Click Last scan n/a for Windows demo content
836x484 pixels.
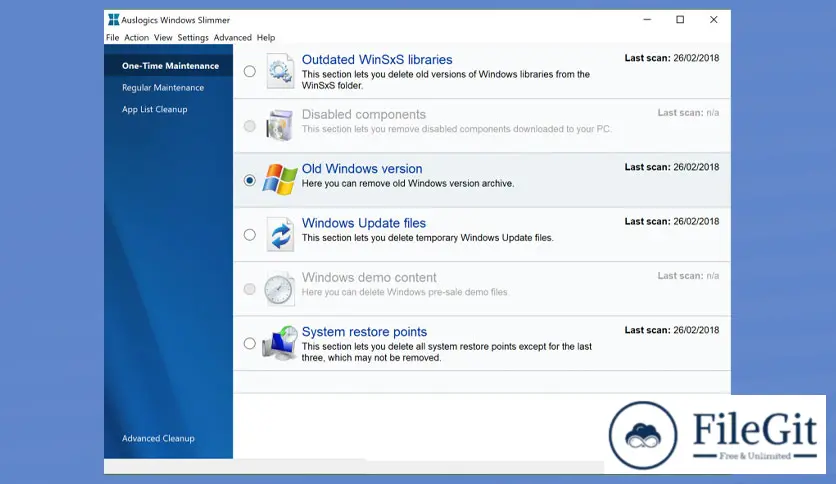point(688,276)
